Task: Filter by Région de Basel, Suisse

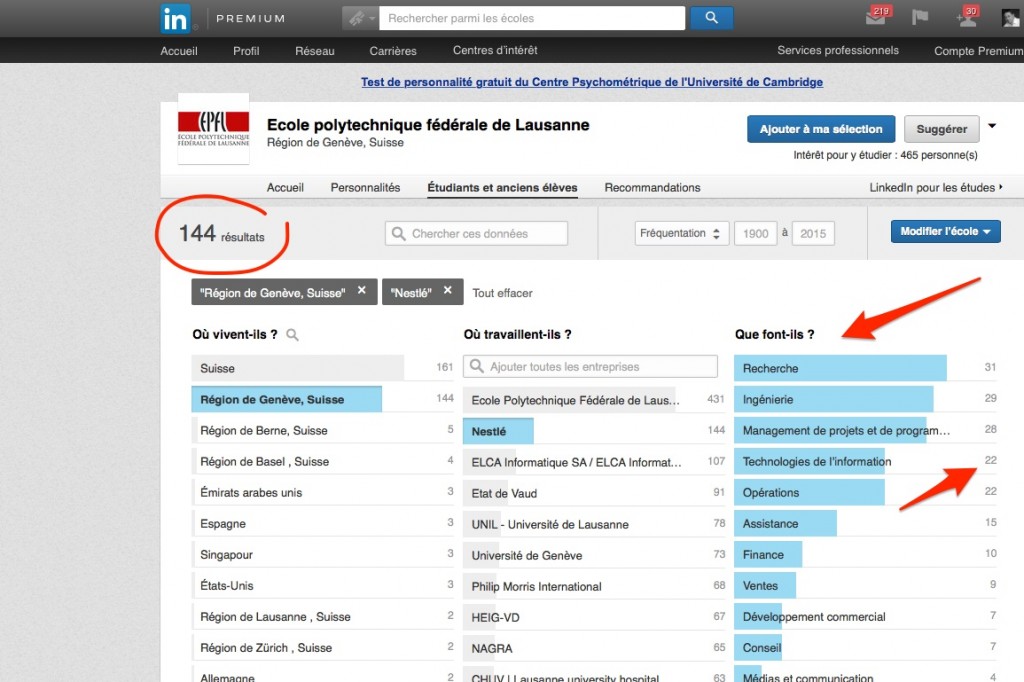Action: click(x=323, y=461)
